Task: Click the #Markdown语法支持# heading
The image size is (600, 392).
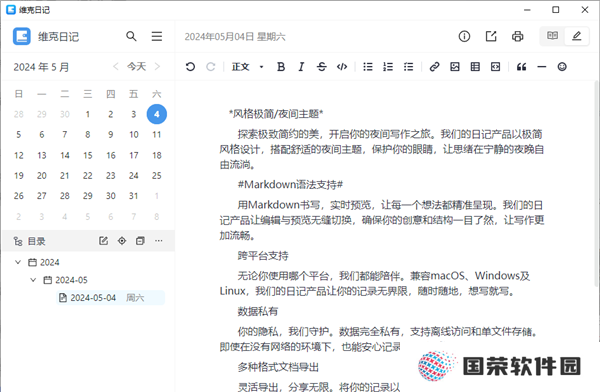Action: [x=290, y=185]
